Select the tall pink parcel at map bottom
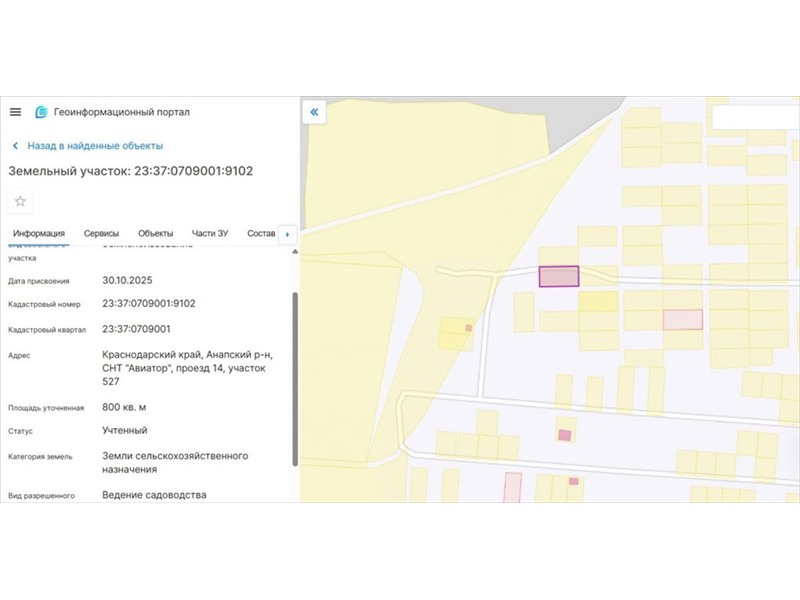The height and width of the screenshot is (600, 800). pos(513,487)
